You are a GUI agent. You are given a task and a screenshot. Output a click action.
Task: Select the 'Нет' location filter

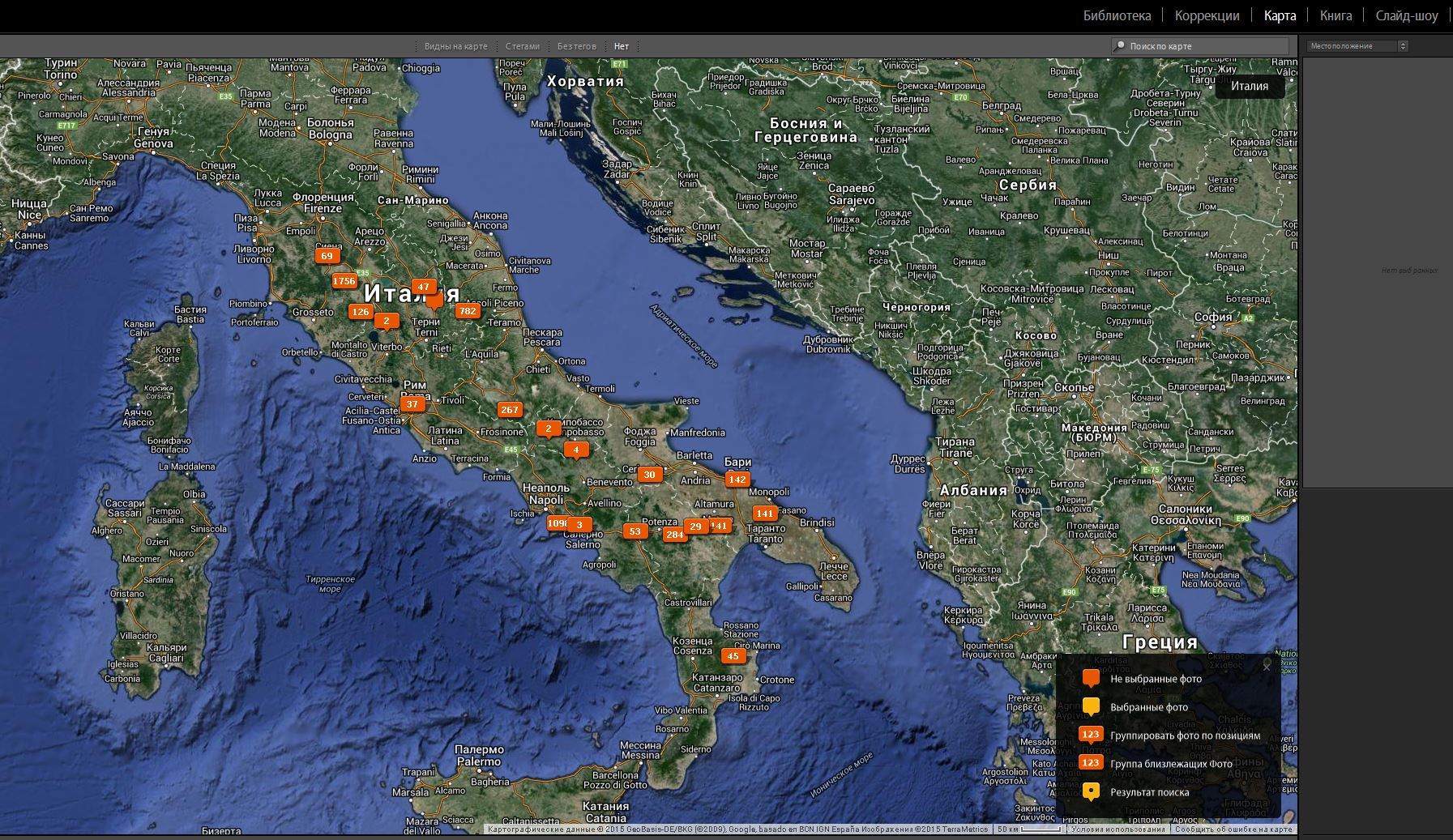[622, 46]
